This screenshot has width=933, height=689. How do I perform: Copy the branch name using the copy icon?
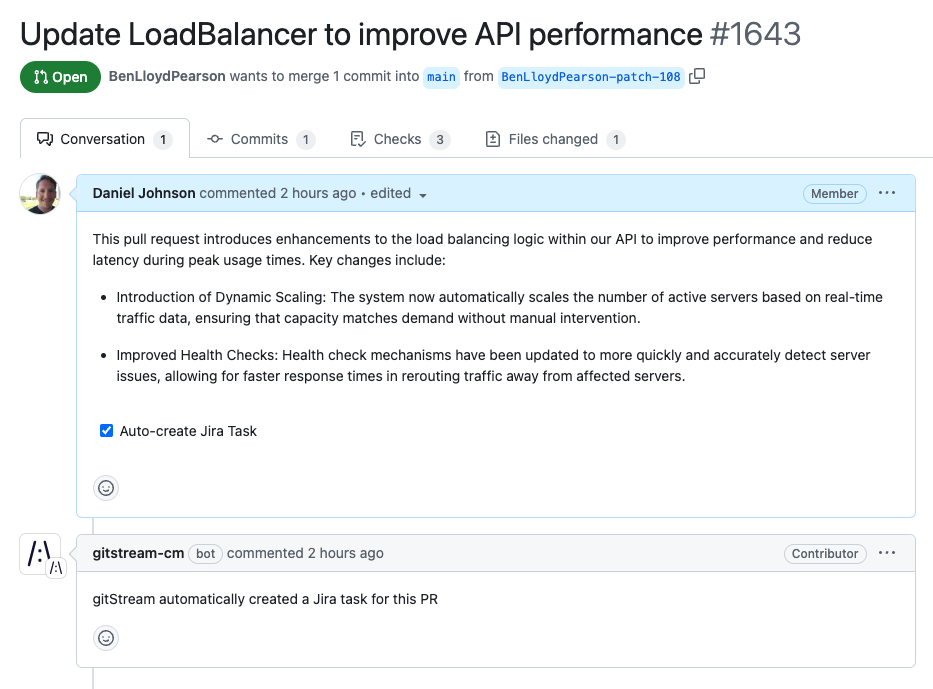(696, 76)
